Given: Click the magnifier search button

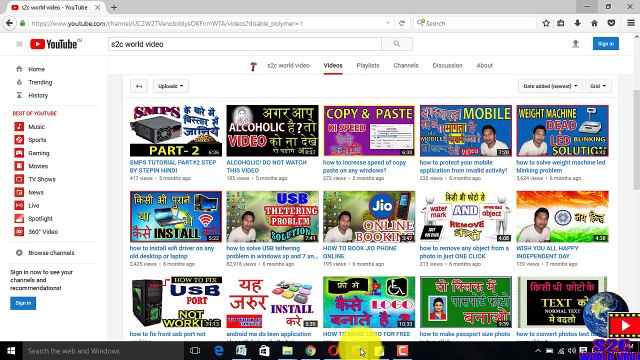Looking at the screenshot, I should coord(397,44).
